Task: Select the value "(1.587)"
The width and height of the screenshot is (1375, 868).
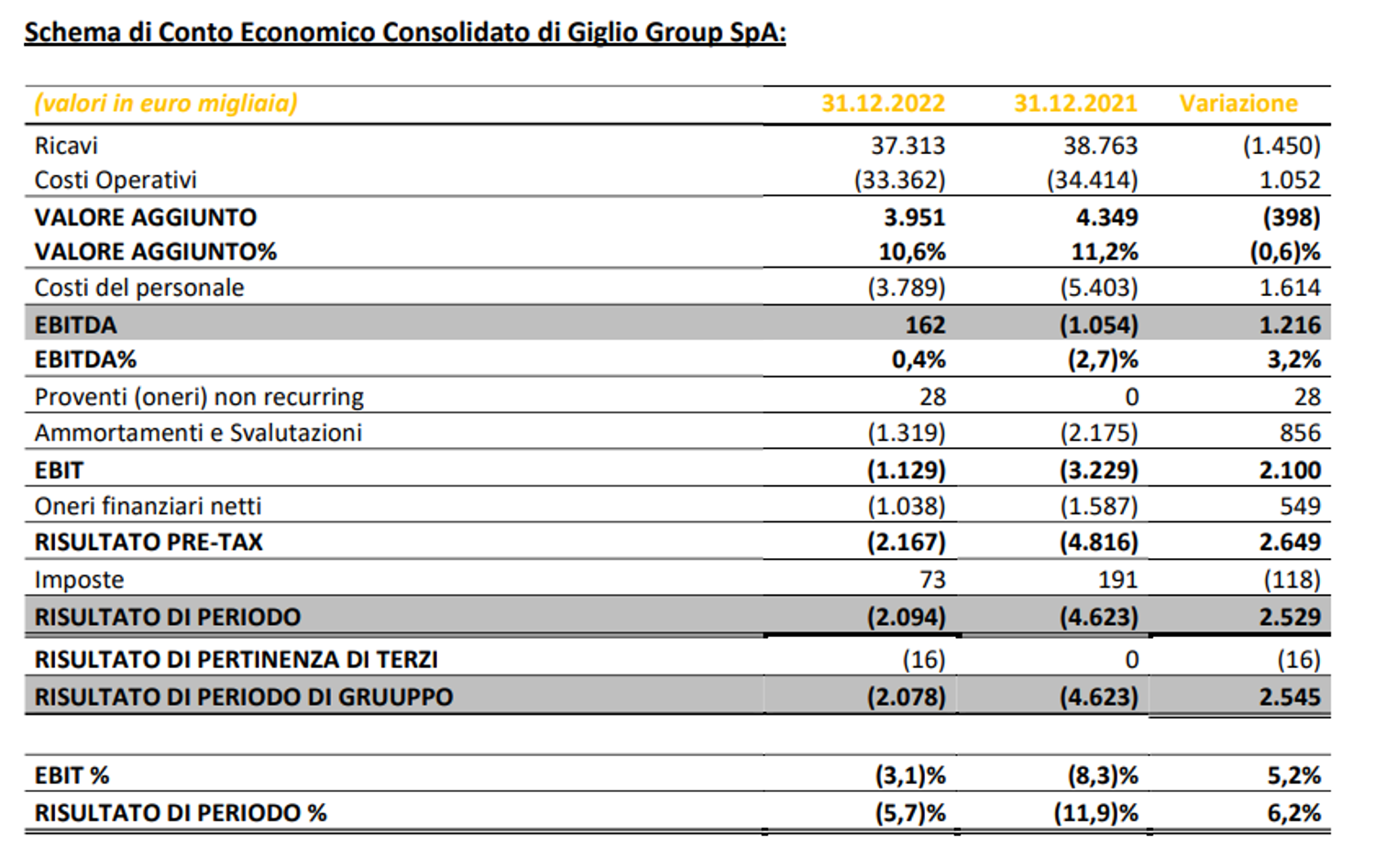Action: [x=1098, y=506]
